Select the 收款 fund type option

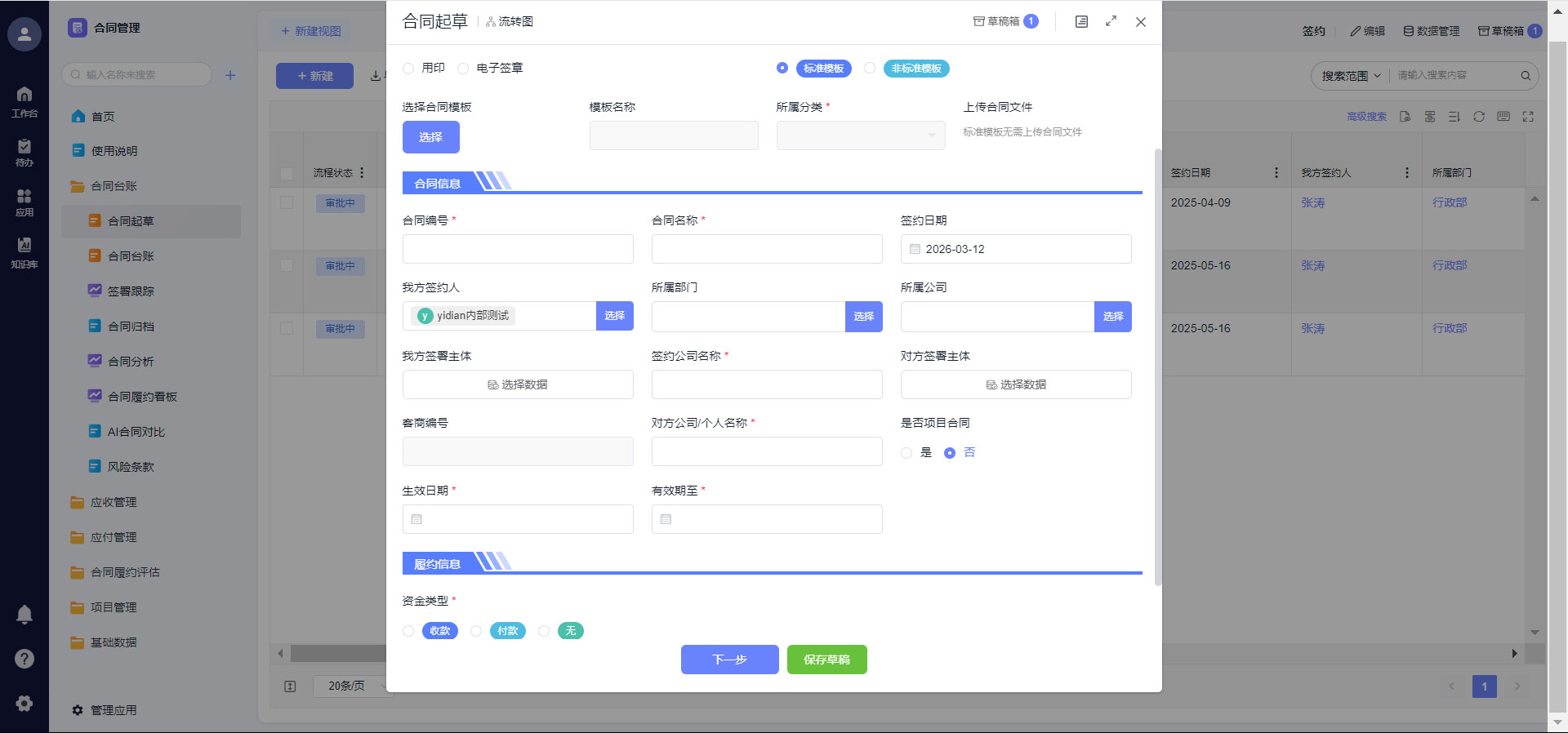(408, 631)
